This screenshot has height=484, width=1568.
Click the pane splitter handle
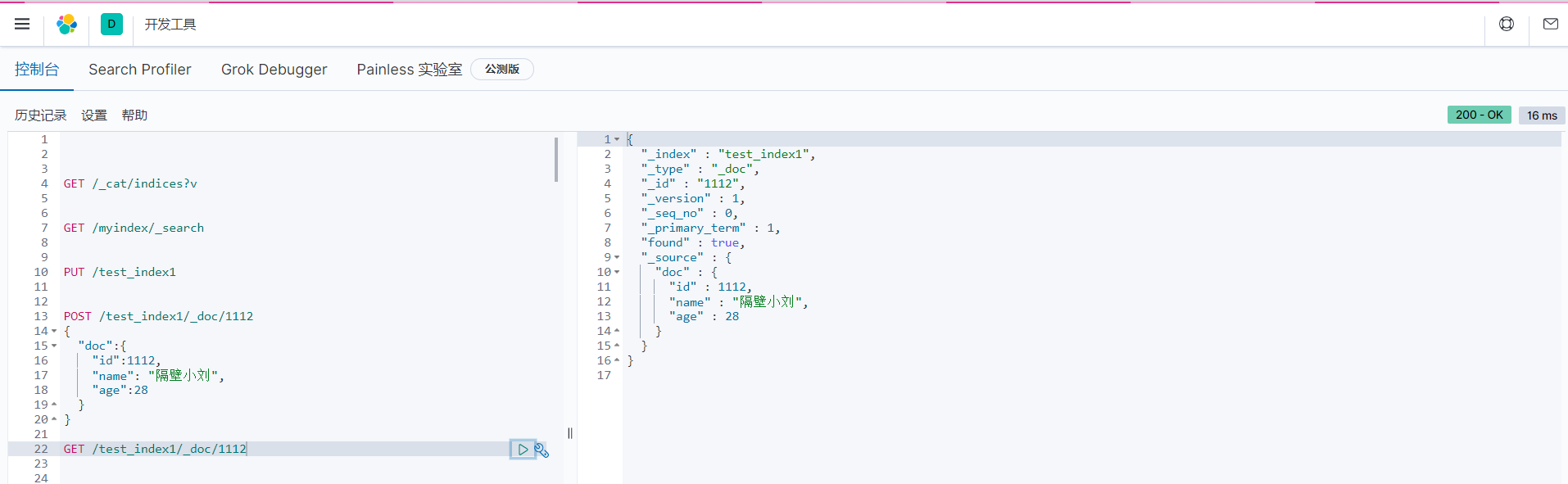[570, 433]
